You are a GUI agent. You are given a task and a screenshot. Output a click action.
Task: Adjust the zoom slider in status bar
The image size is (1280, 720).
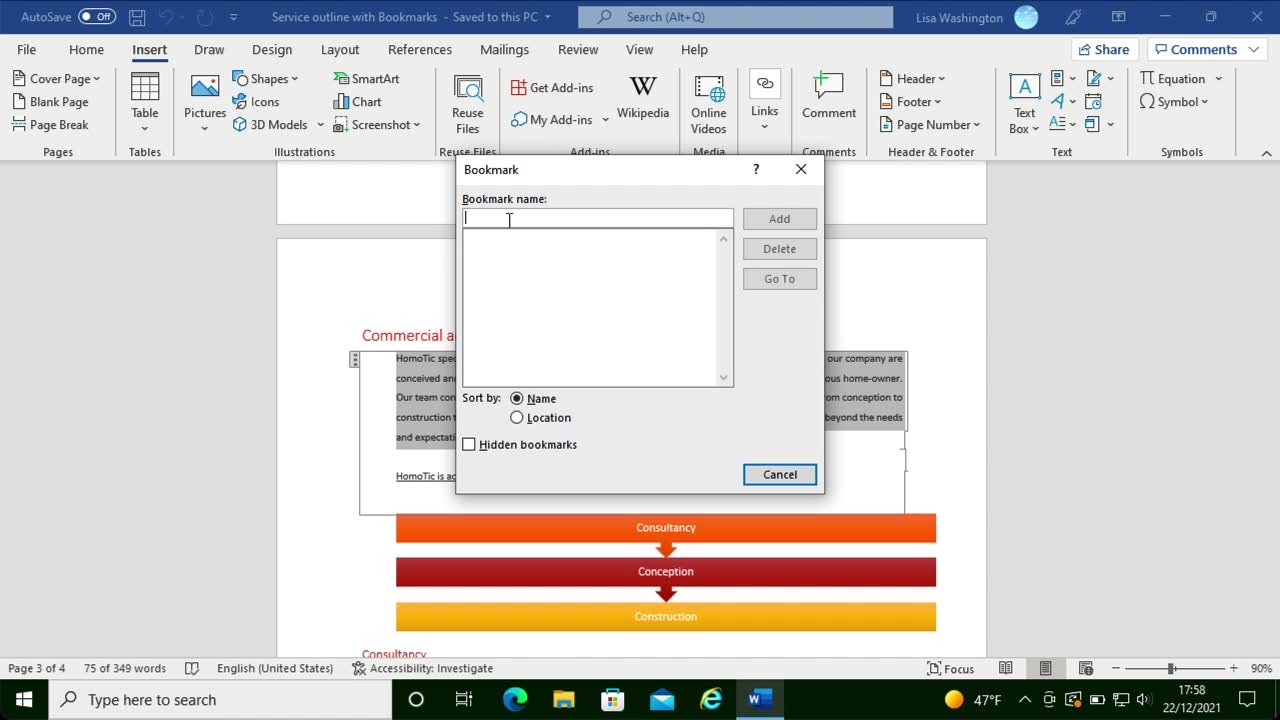1171,668
